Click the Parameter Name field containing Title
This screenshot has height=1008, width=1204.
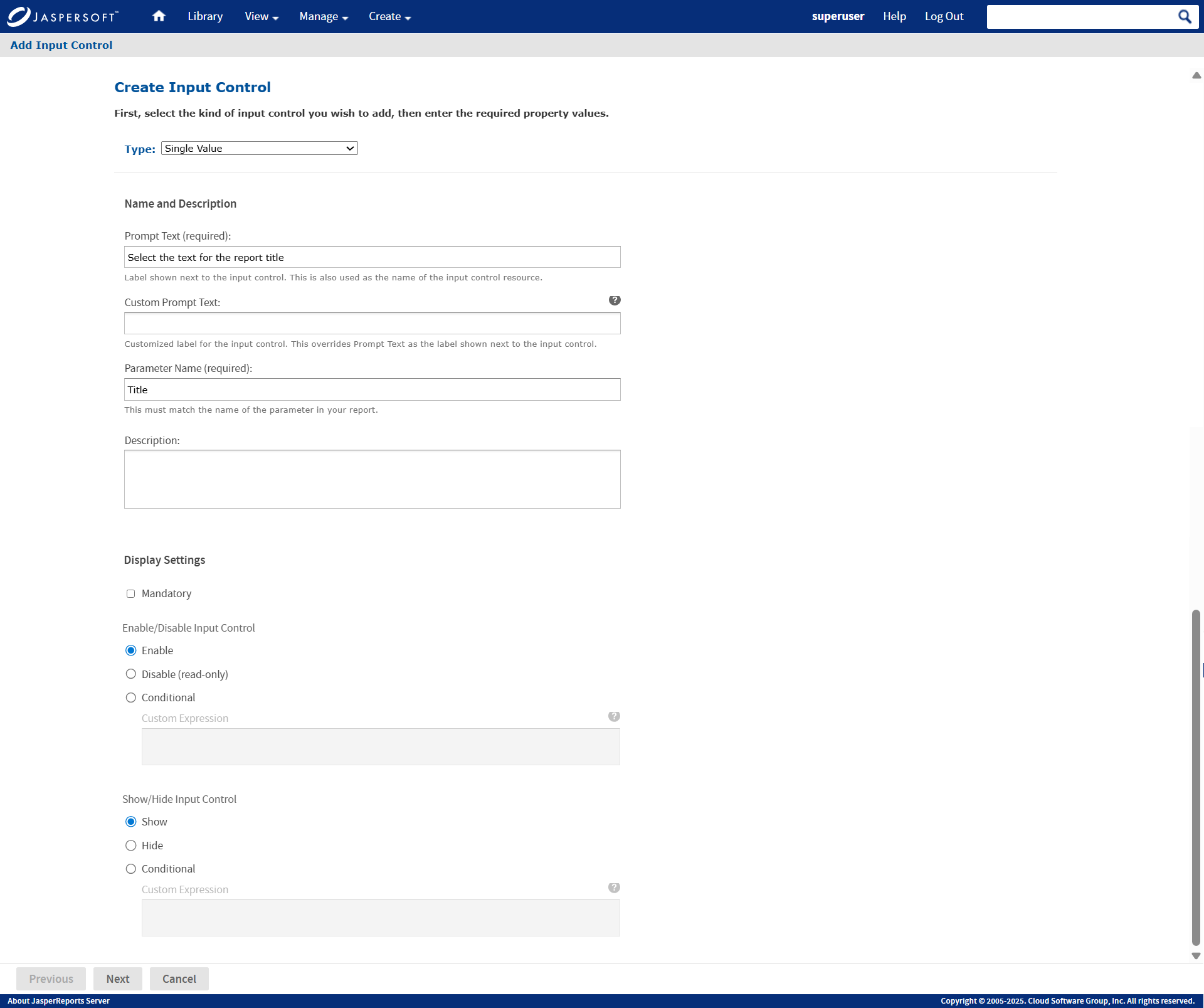tap(372, 390)
